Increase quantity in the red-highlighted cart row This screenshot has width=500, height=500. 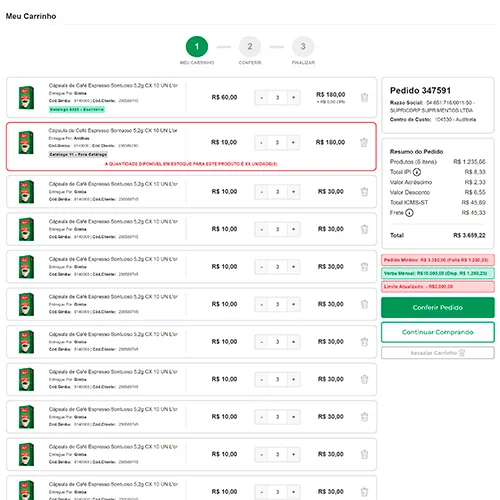pyautogui.click(x=293, y=143)
